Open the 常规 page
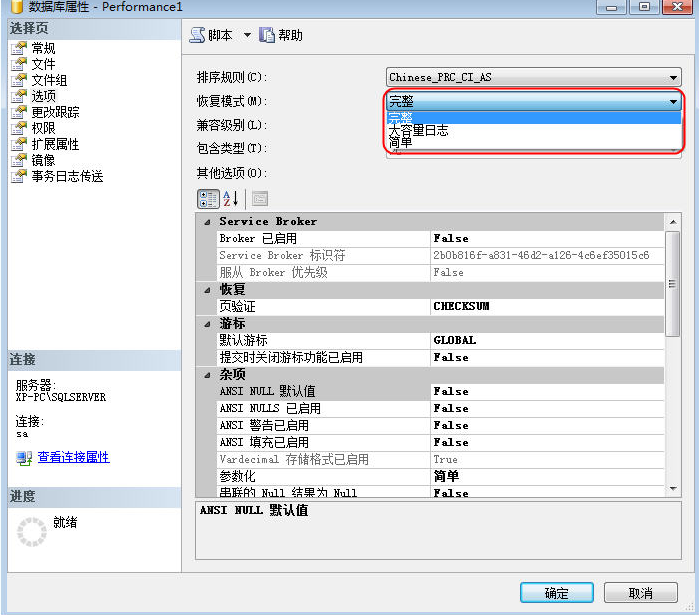This screenshot has height=615, width=699. point(43,48)
